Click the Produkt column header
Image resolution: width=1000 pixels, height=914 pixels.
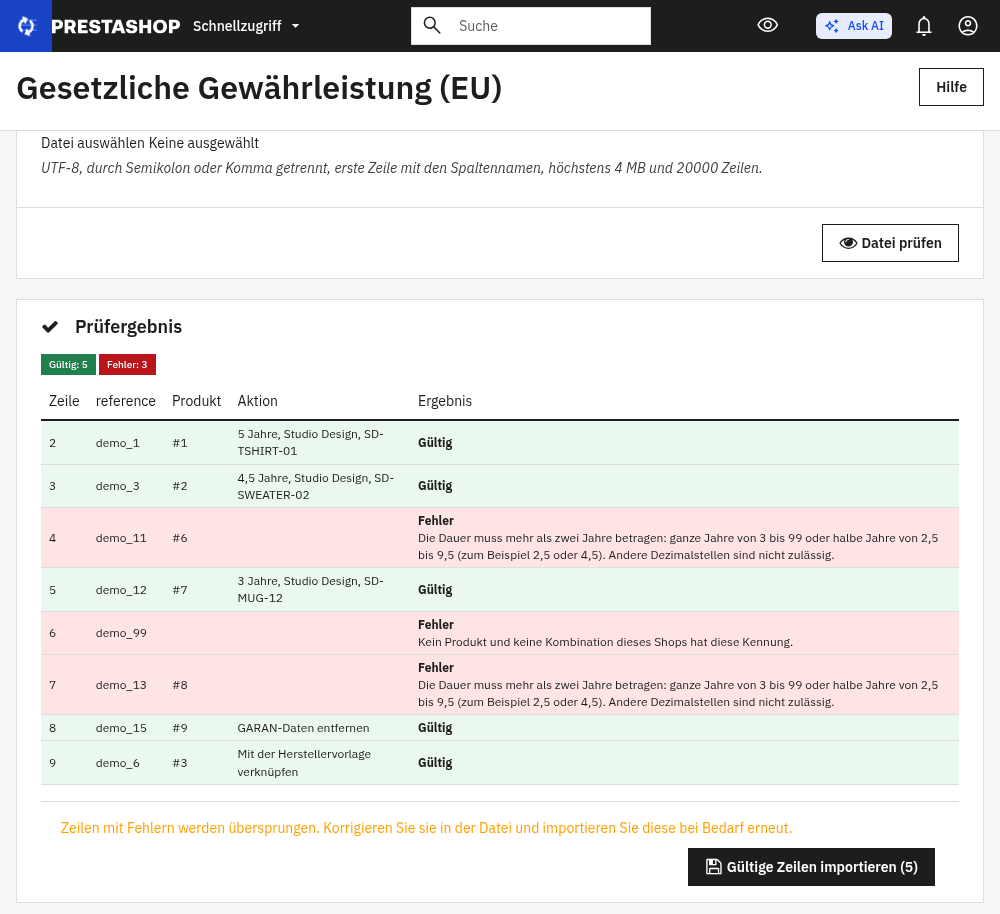196,401
